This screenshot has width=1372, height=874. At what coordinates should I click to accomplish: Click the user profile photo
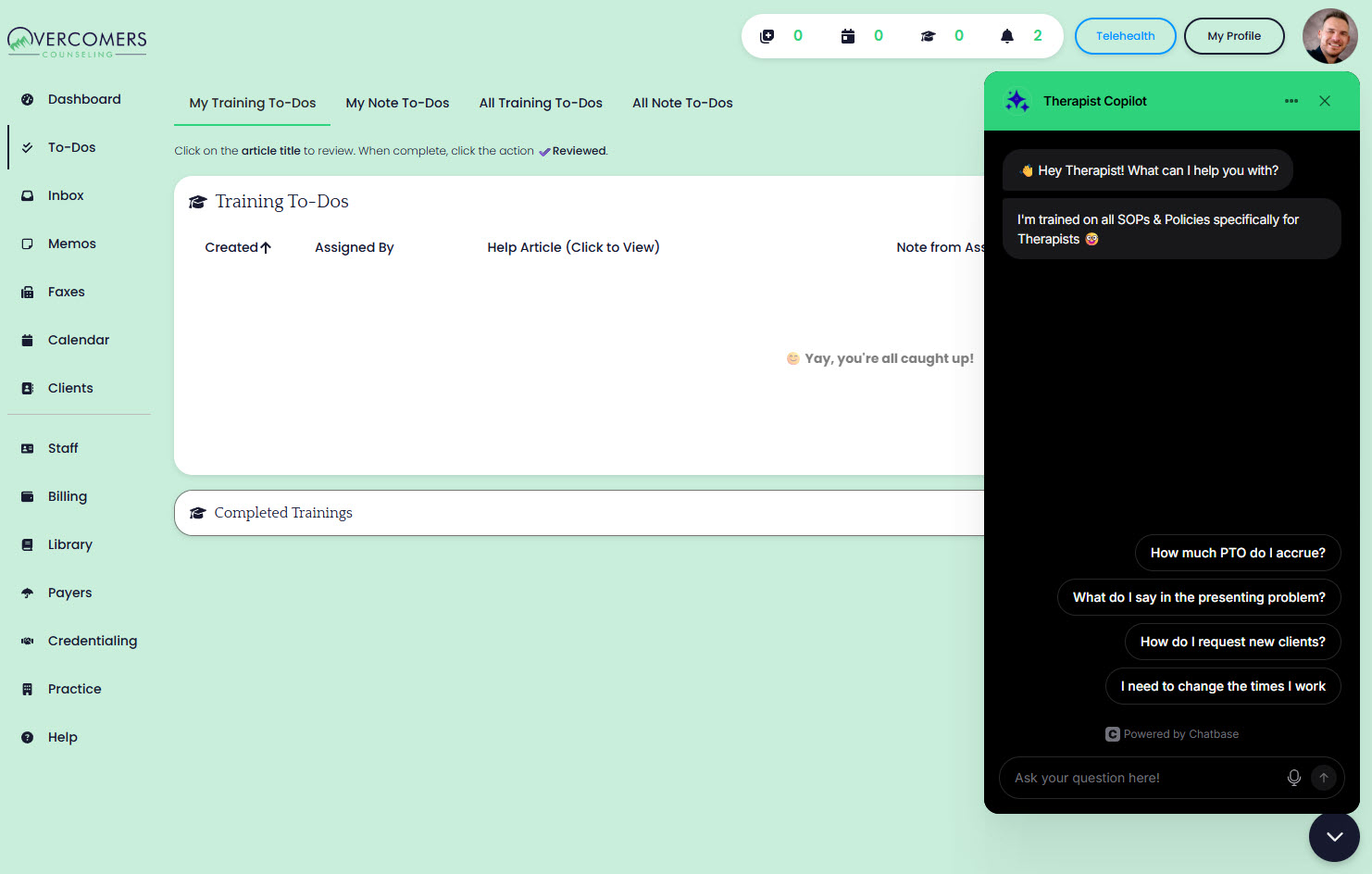(x=1330, y=36)
